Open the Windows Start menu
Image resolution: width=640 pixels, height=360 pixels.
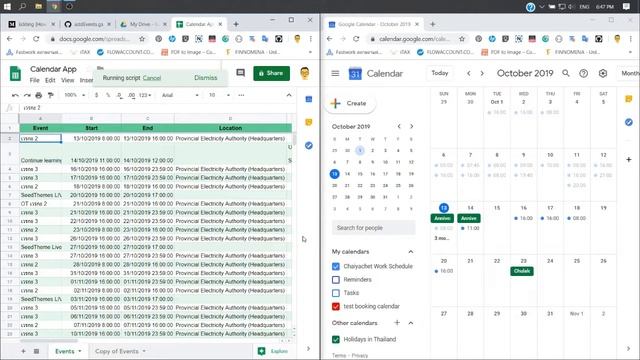[x=7, y=7]
